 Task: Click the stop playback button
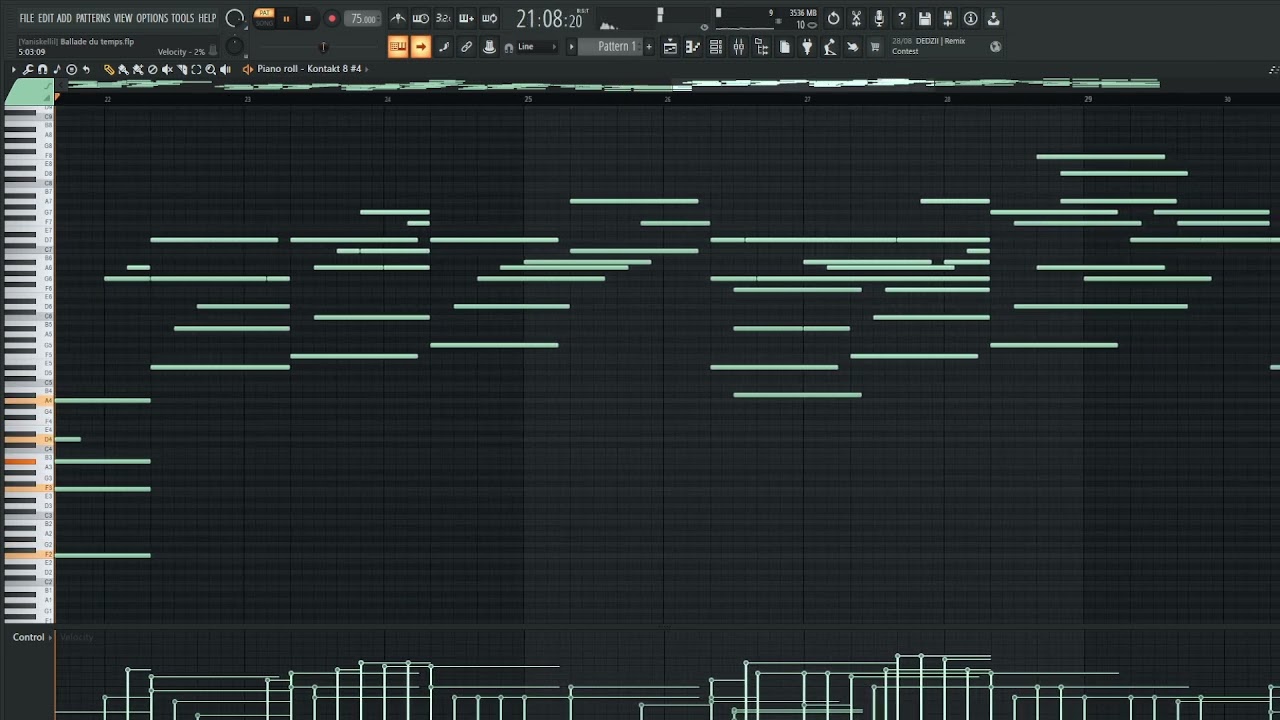(308, 19)
